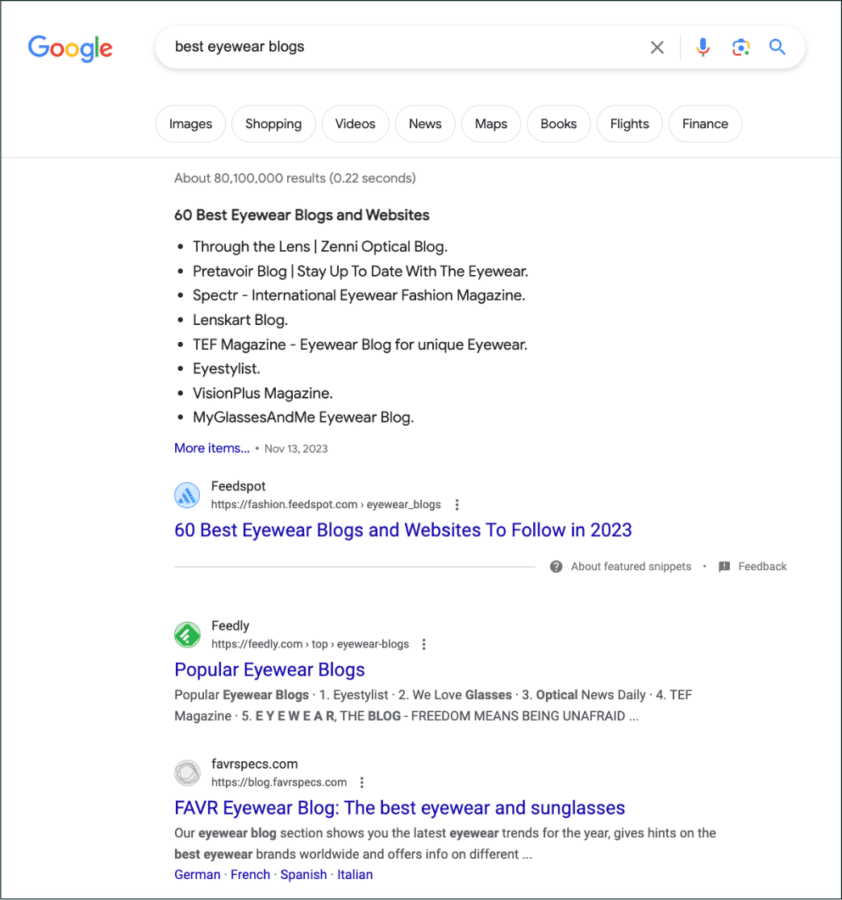Activate voice search with the microphone icon
842x900 pixels.
coord(703,47)
